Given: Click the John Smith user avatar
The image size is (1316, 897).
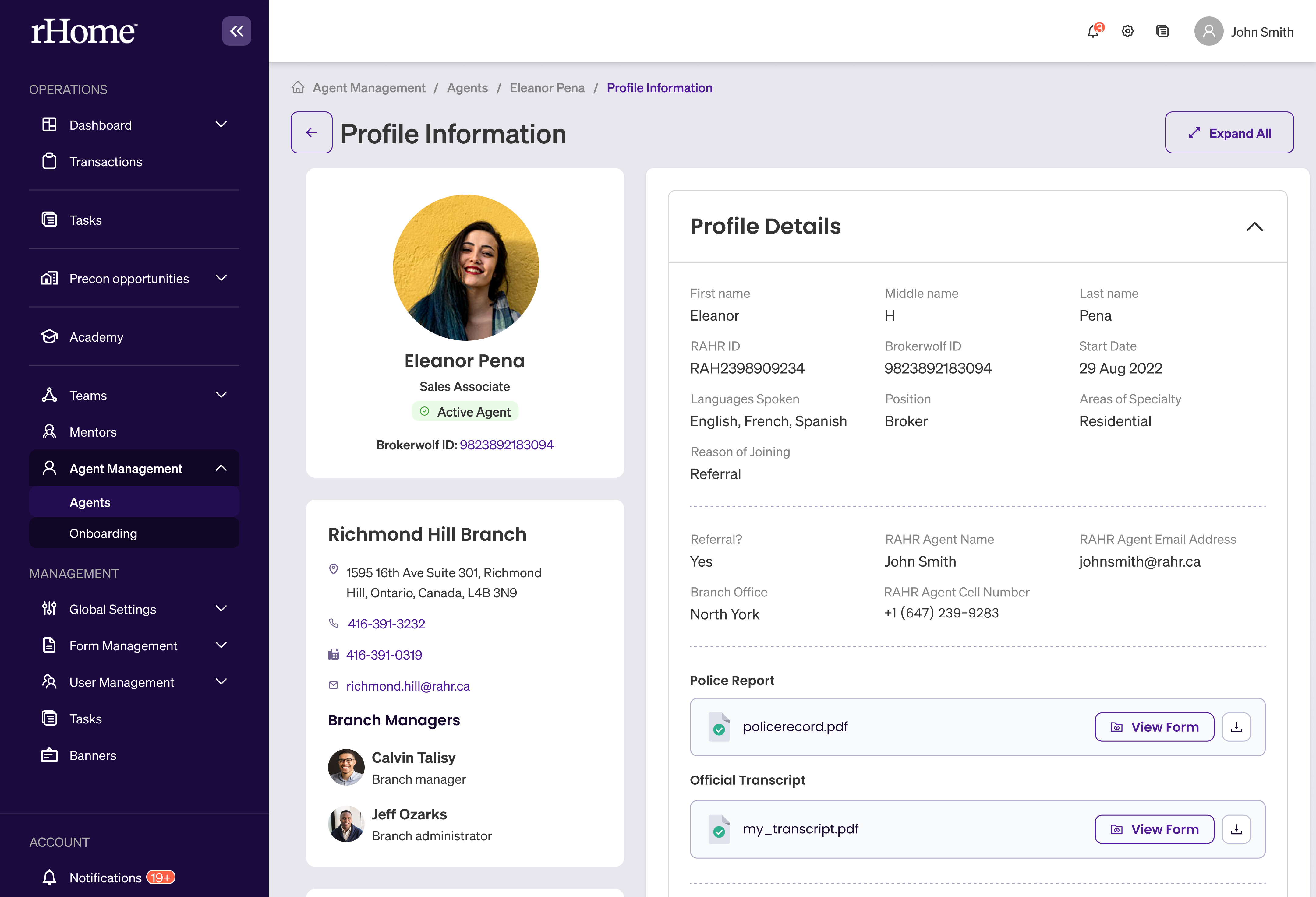Looking at the screenshot, I should [x=1208, y=31].
